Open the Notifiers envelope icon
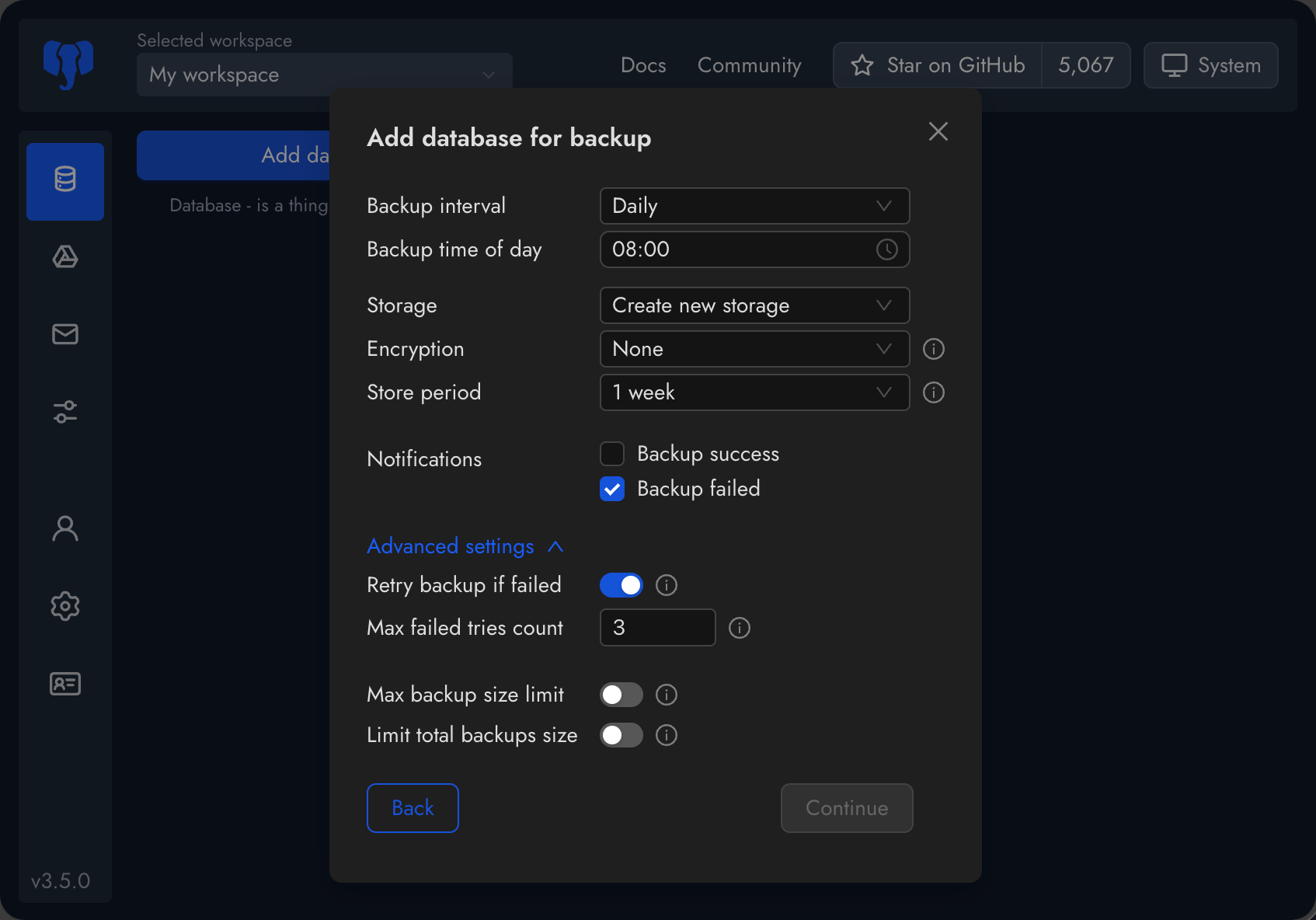The height and width of the screenshot is (920, 1316). click(x=65, y=334)
